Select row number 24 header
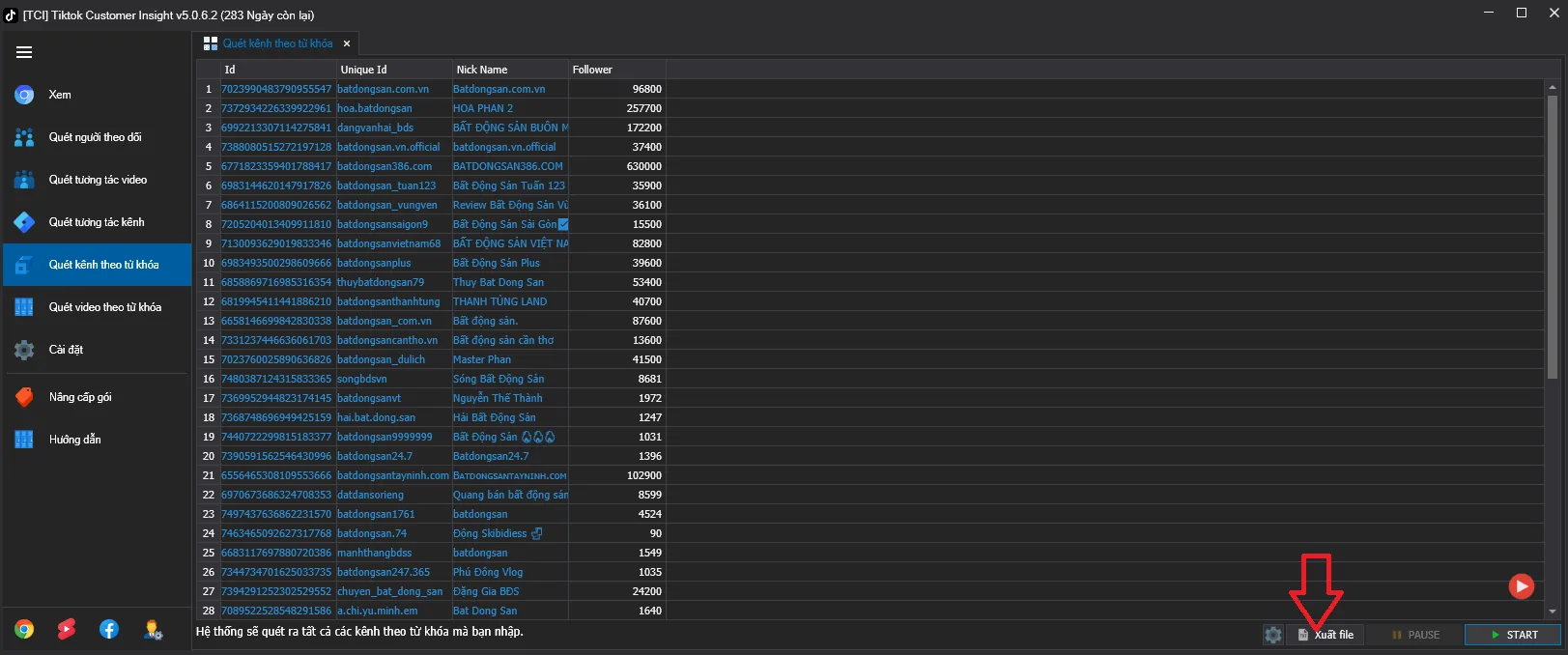The image size is (1568, 655). 208,533
